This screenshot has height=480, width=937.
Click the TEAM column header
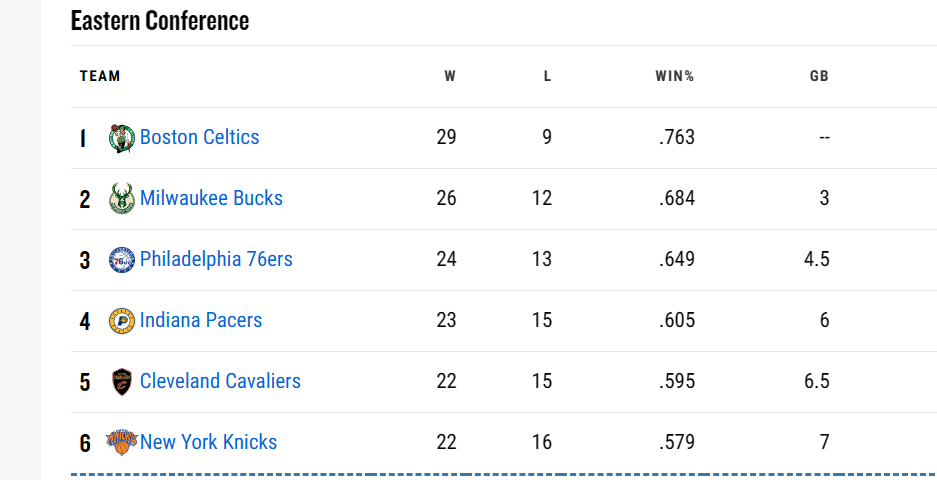pos(100,76)
